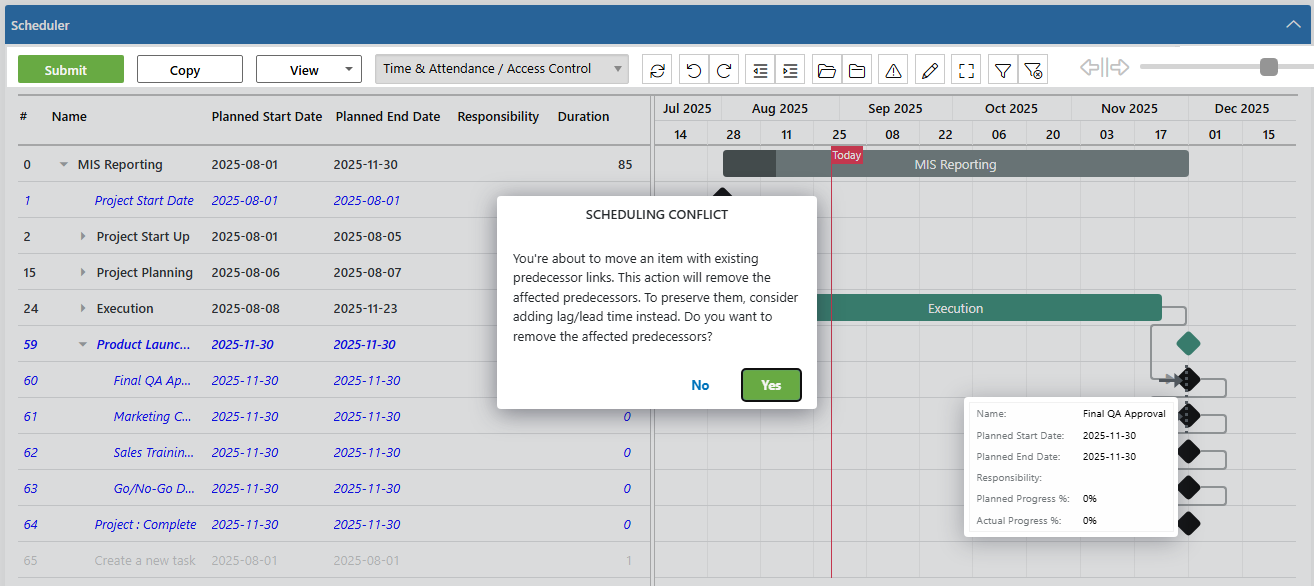Click the Dec 2025 month header in the timeline

(x=1242, y=108)
